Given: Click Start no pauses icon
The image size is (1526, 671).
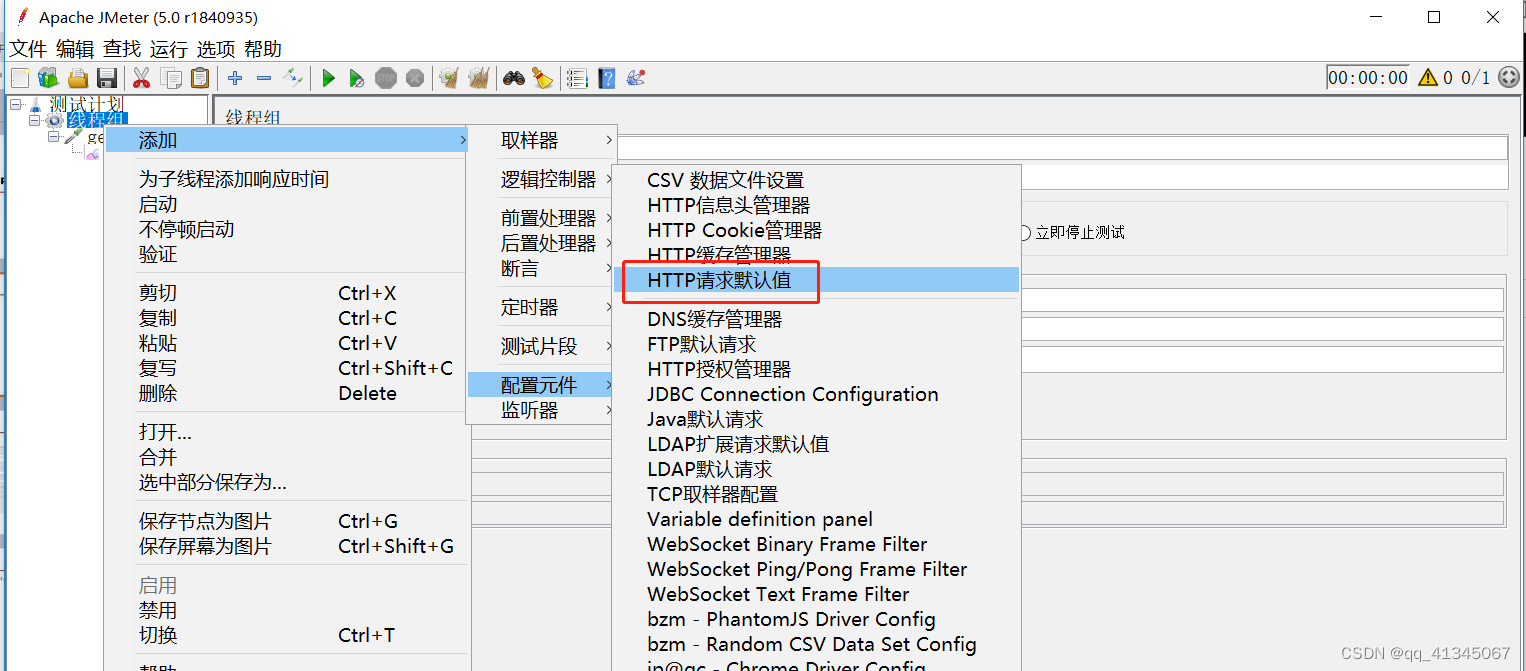Looking at the screenshot, I should pyautogui.click(x=357, y=78).
